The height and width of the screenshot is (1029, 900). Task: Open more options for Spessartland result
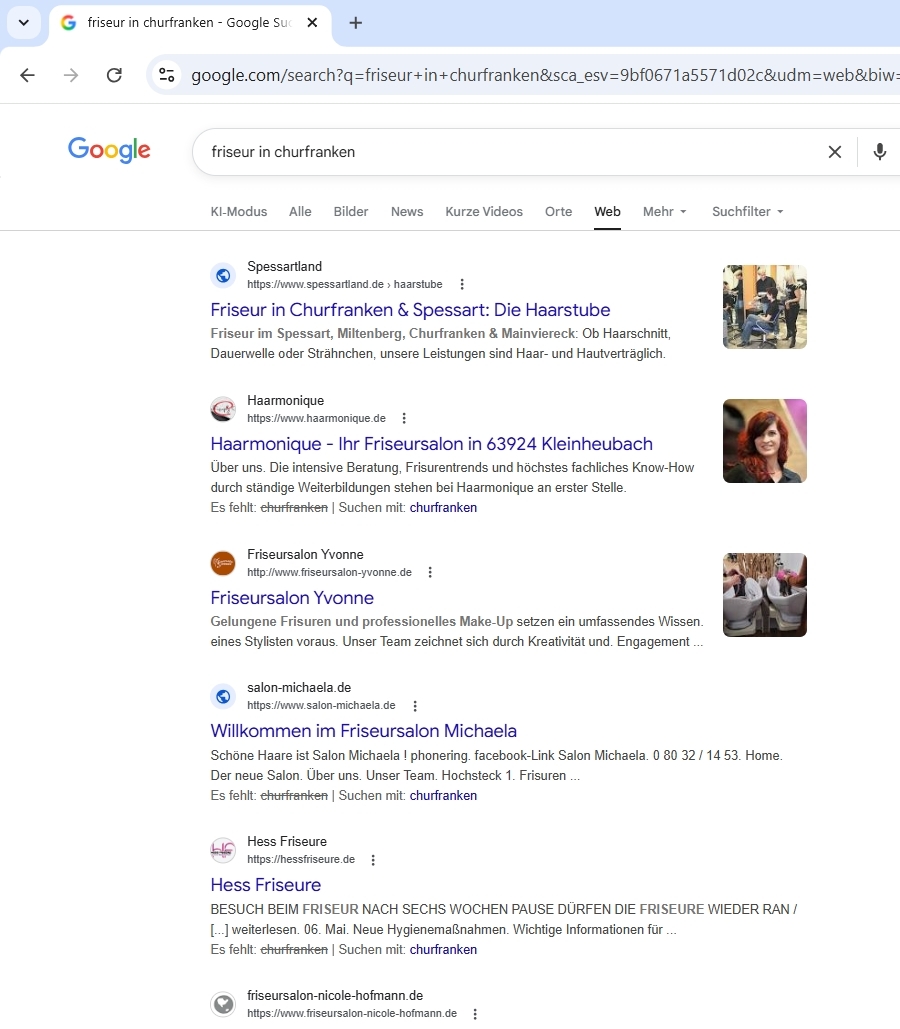click(x=461, y=285)
